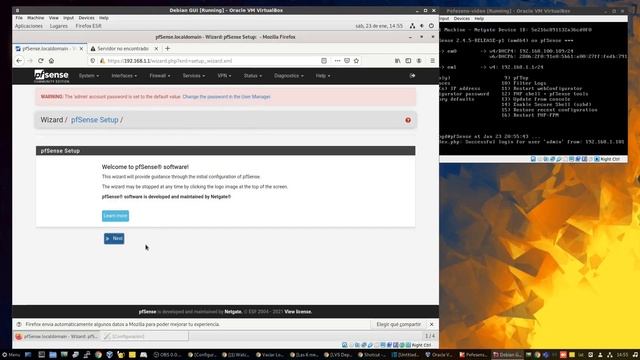The image size is (640, 360).
Task: Open a new Firefox tab with plus button
Action: click(167, 48)
